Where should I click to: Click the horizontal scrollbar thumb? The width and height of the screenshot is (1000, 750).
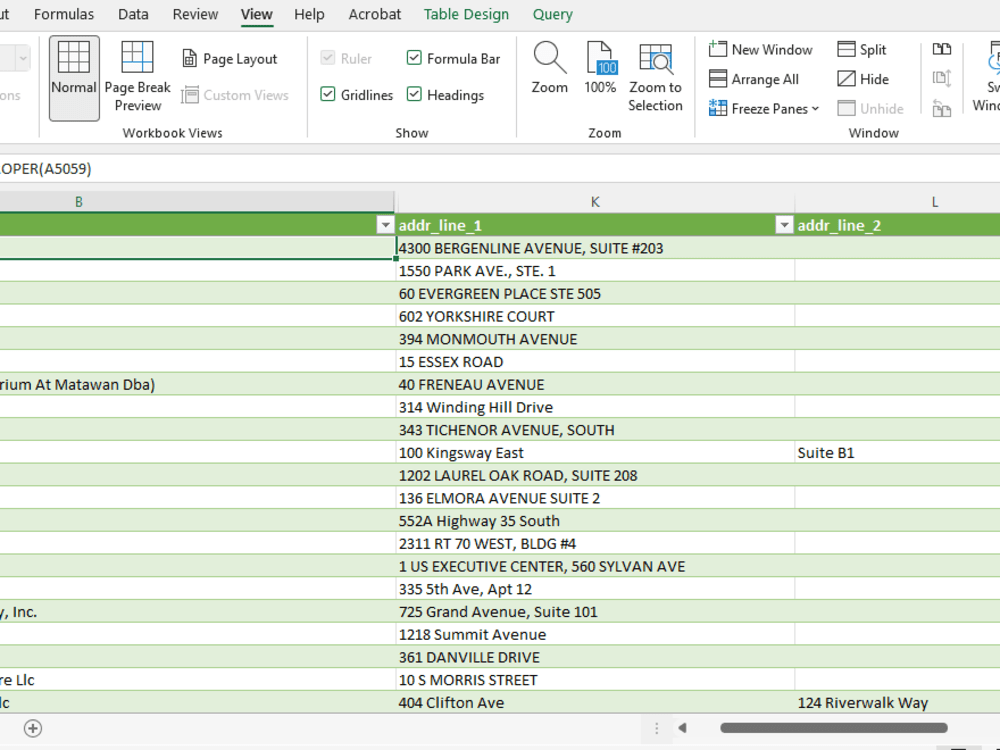click(x=834, y=728)
